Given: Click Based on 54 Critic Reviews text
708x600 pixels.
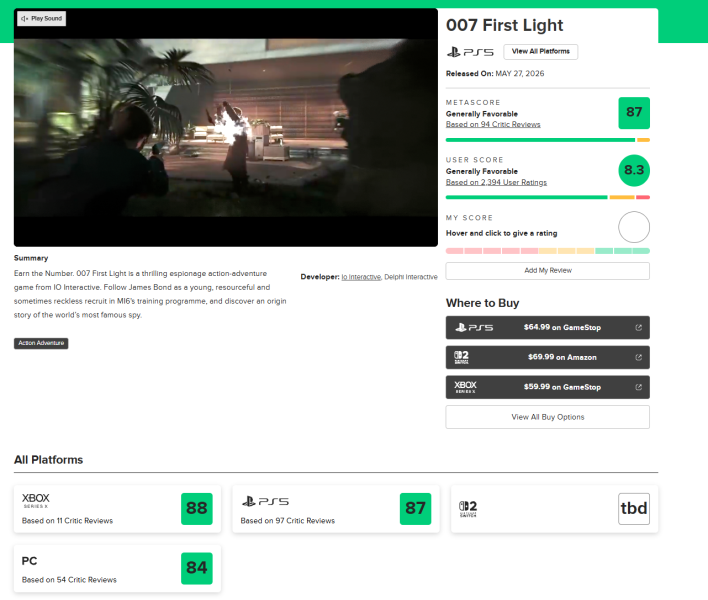Looking at the screenshot, I should 69,580.
